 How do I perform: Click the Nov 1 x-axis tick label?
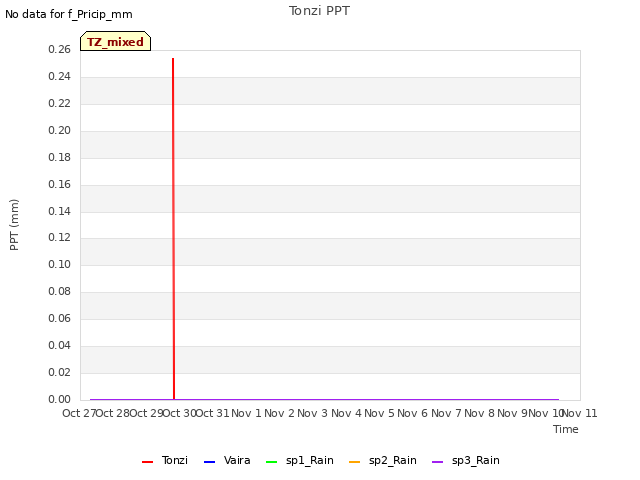(x=246, y=413)
